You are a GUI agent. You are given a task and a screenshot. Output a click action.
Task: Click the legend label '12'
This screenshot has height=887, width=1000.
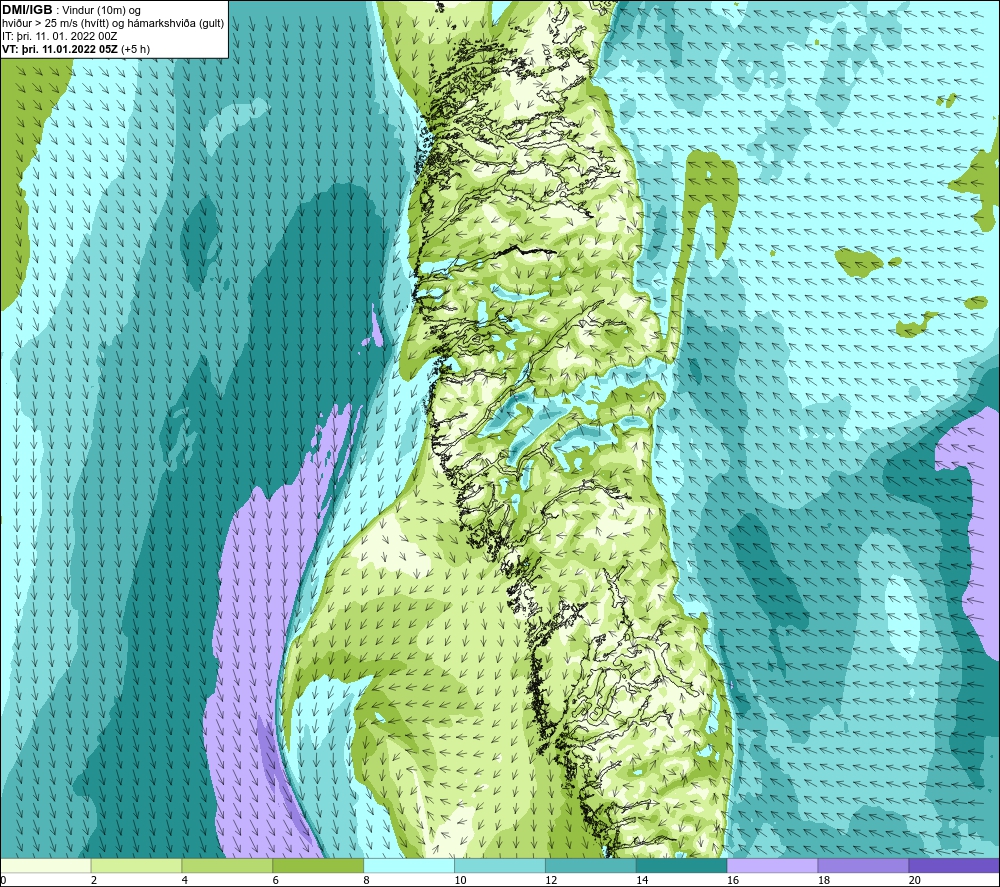click(x=551, y=880)
